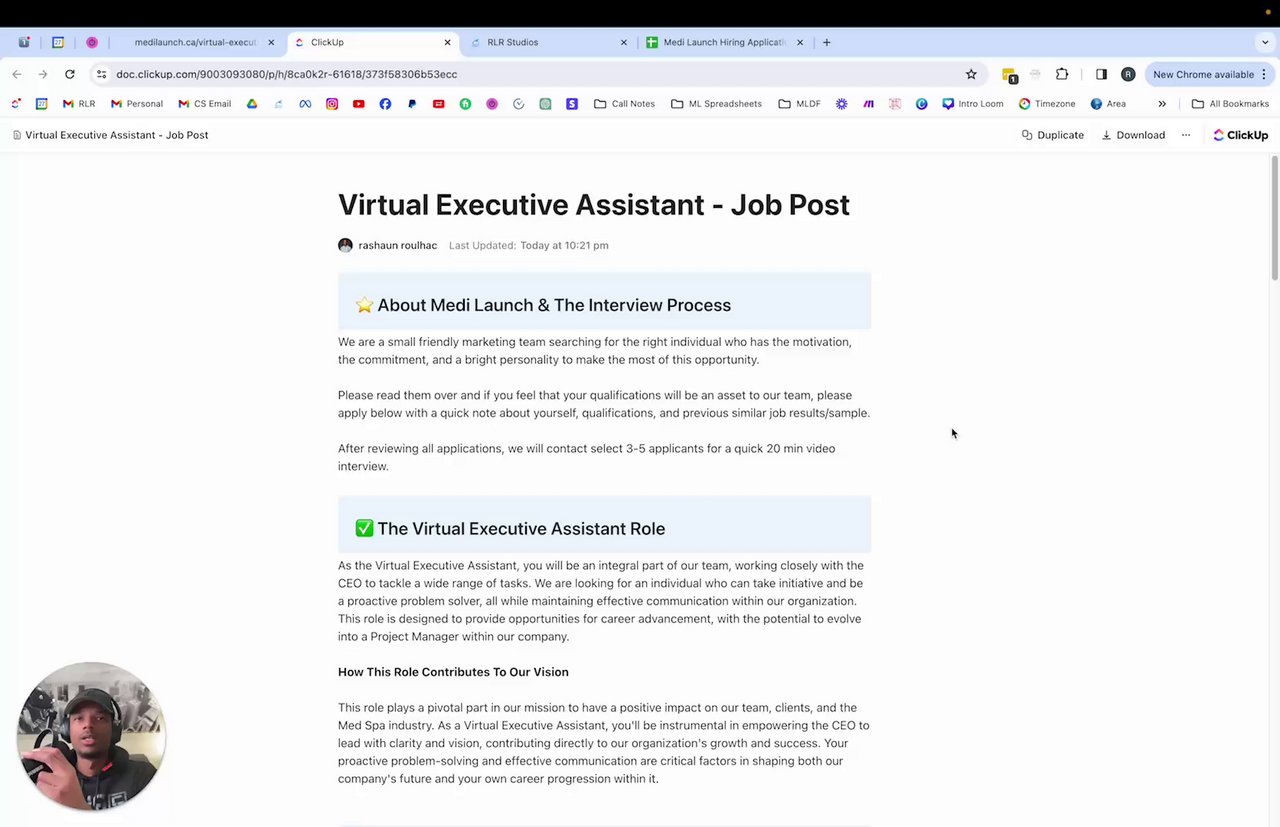Viewport: 1280px width, 827px height.
Task: Click the address bar URL field
Action: point(535,74)
